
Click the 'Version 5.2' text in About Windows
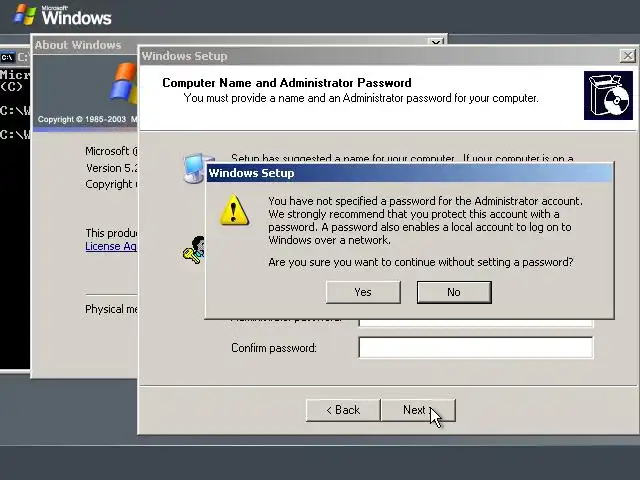(x=111, y=168)
